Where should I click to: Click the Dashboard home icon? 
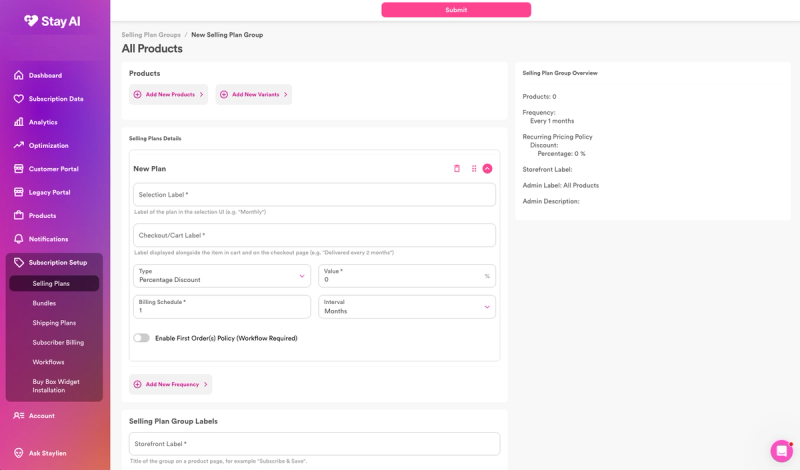pos(18,75)
